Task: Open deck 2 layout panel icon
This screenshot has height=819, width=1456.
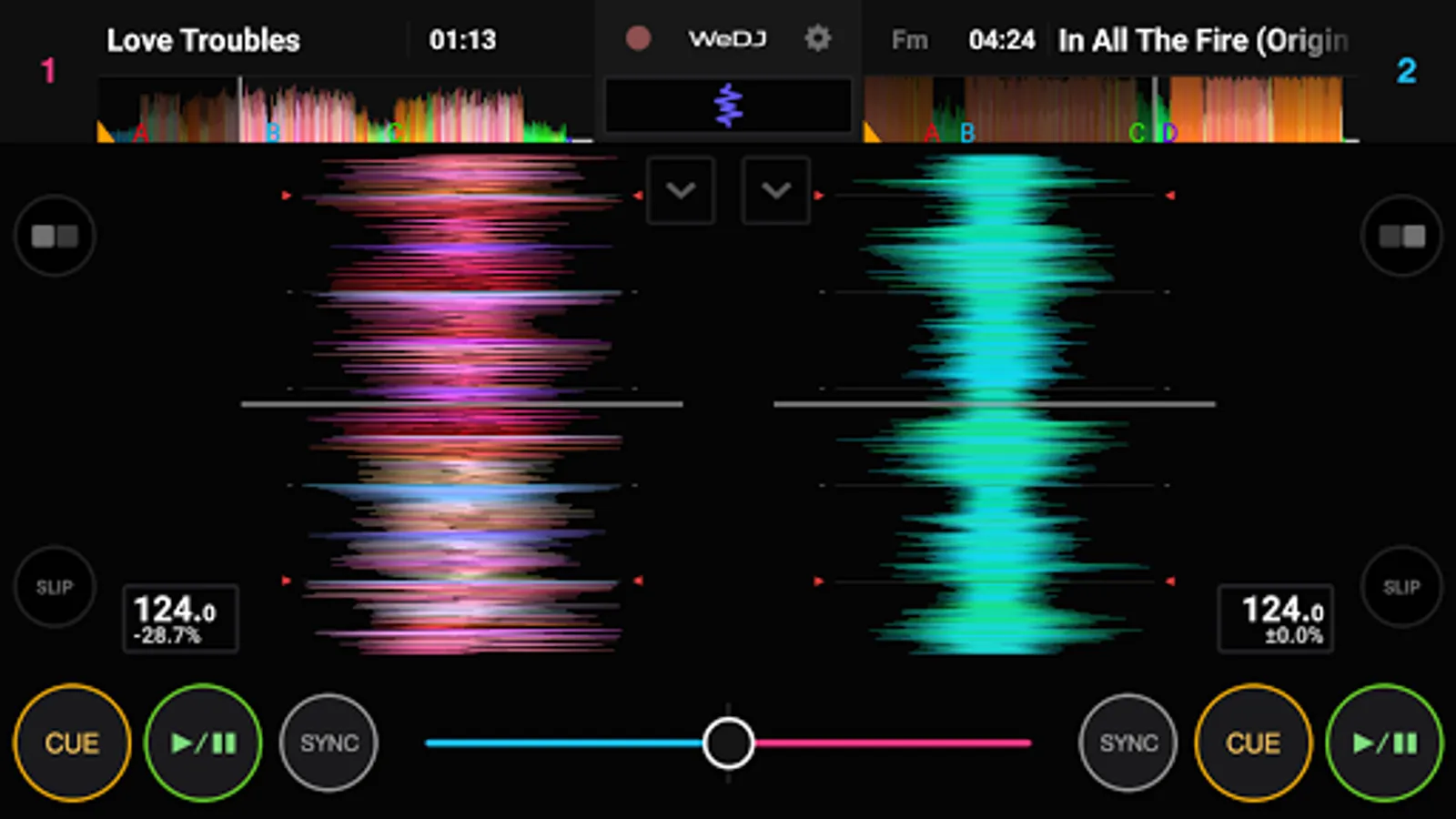Action: click(x=1401, y=236)
